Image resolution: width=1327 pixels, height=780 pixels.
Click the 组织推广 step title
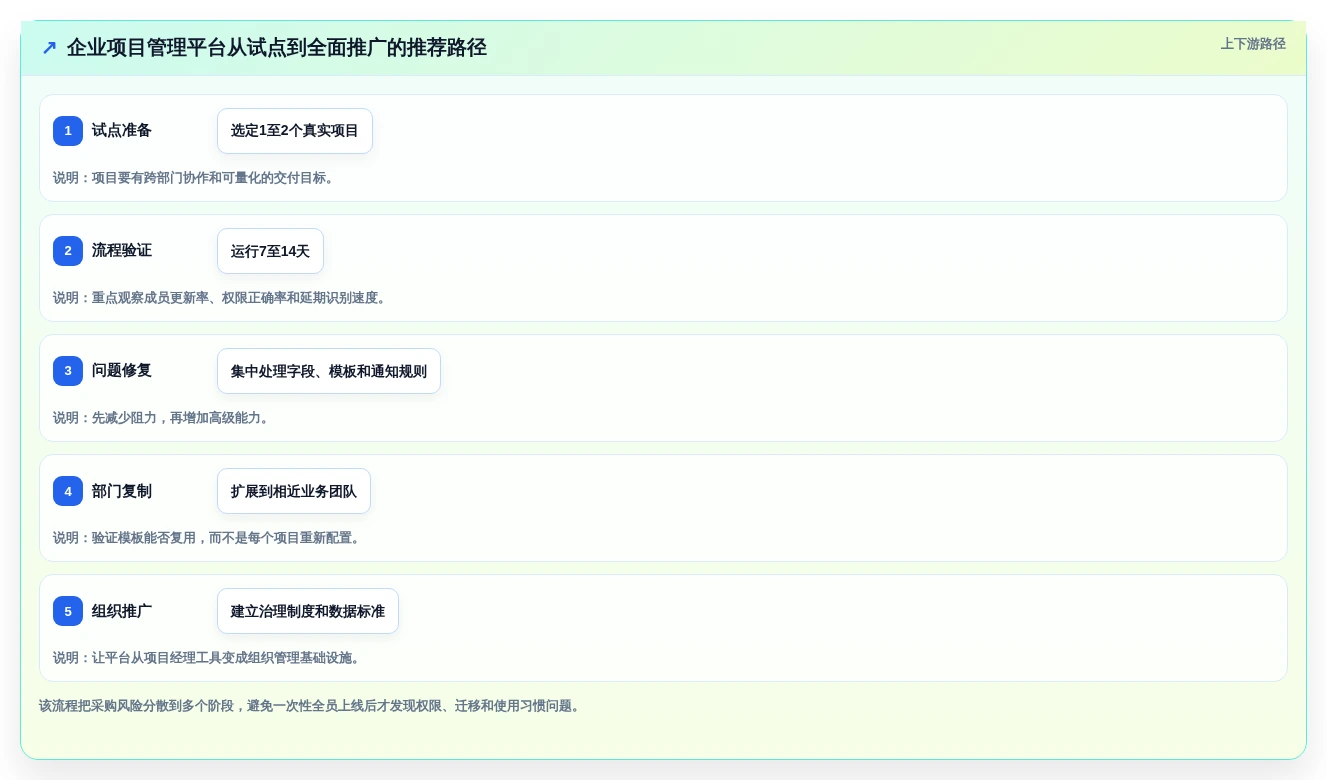[122, 610]
